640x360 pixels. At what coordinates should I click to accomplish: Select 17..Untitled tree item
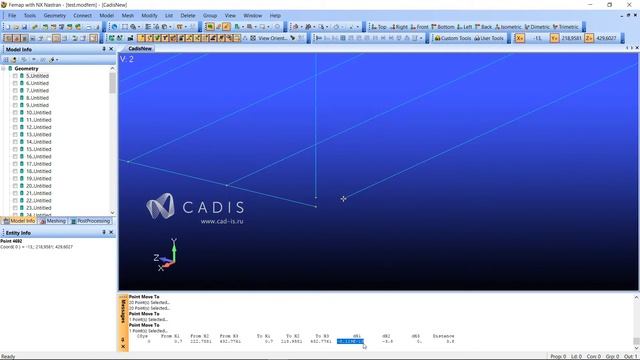(39, 164)
